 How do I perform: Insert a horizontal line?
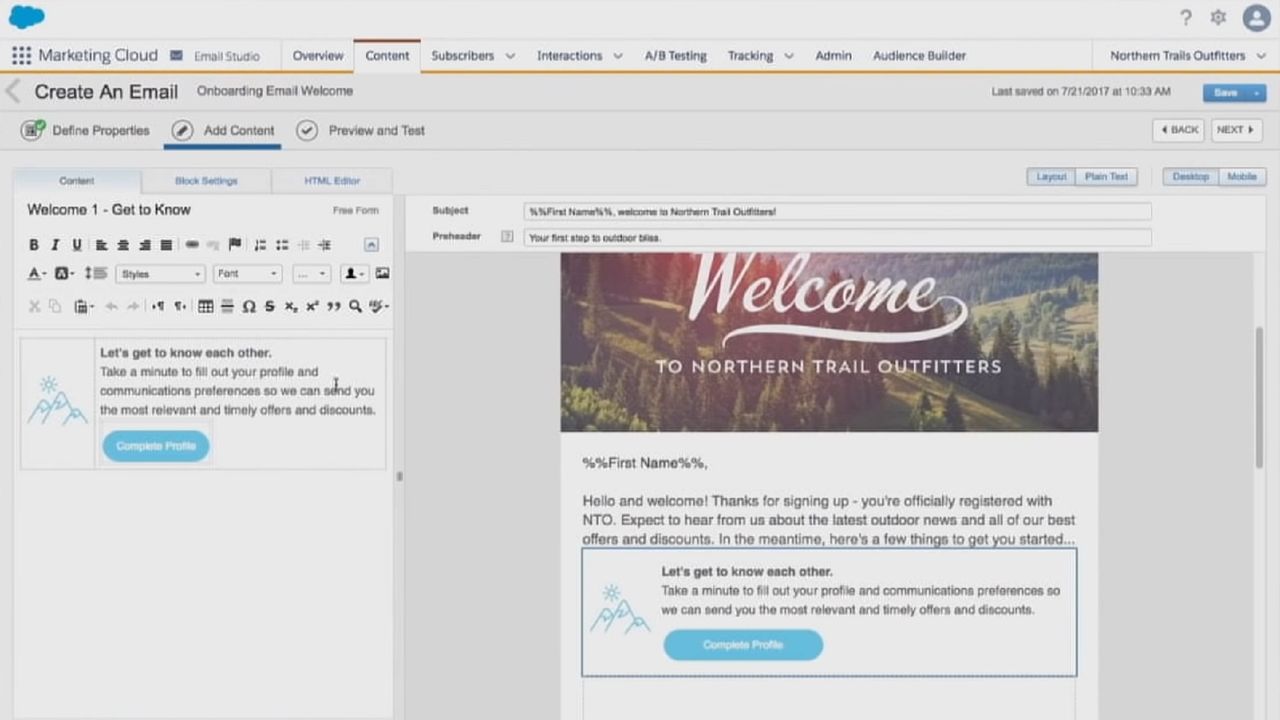227,306
